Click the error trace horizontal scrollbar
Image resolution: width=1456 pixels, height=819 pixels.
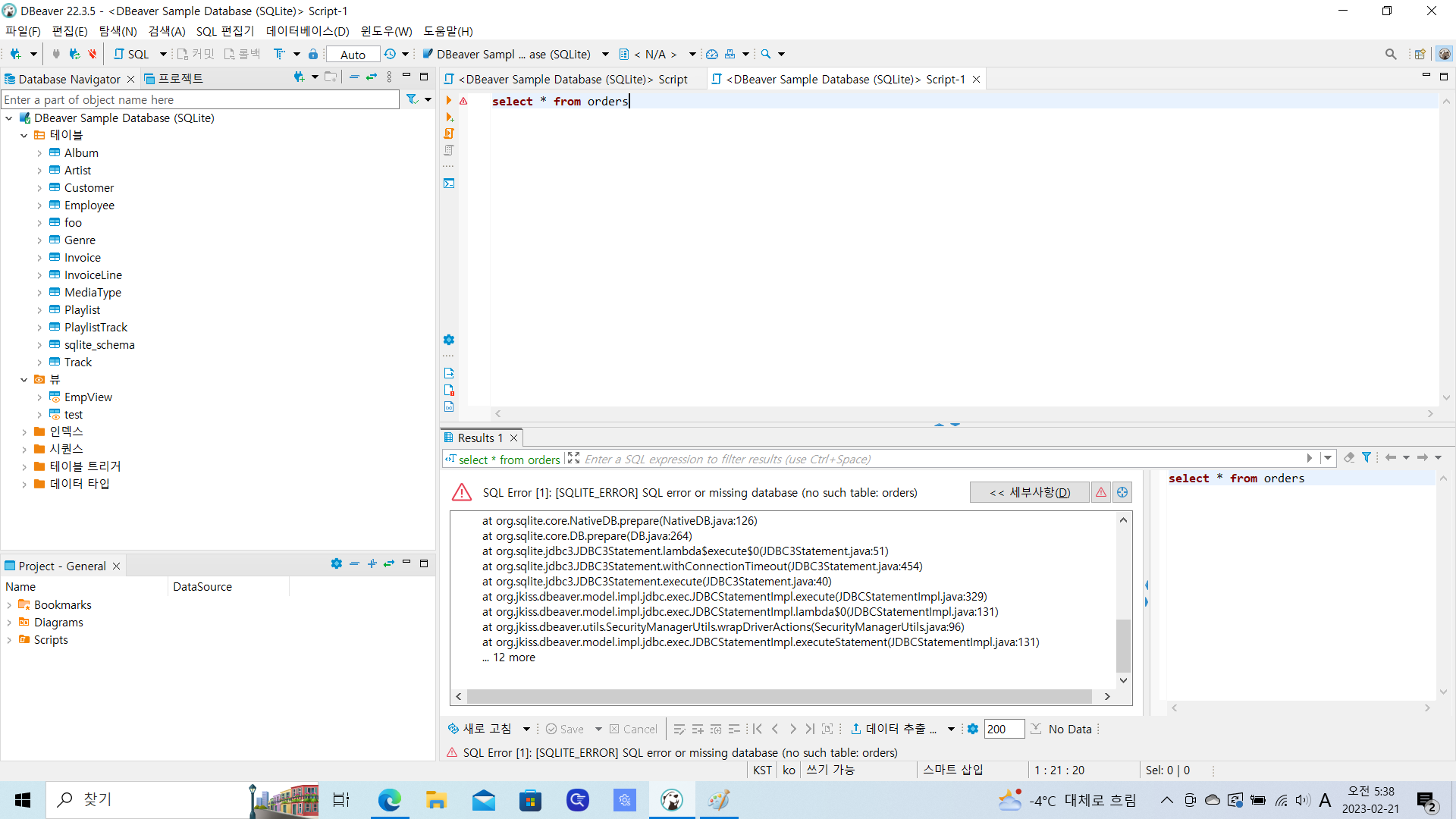click(780, 696)
